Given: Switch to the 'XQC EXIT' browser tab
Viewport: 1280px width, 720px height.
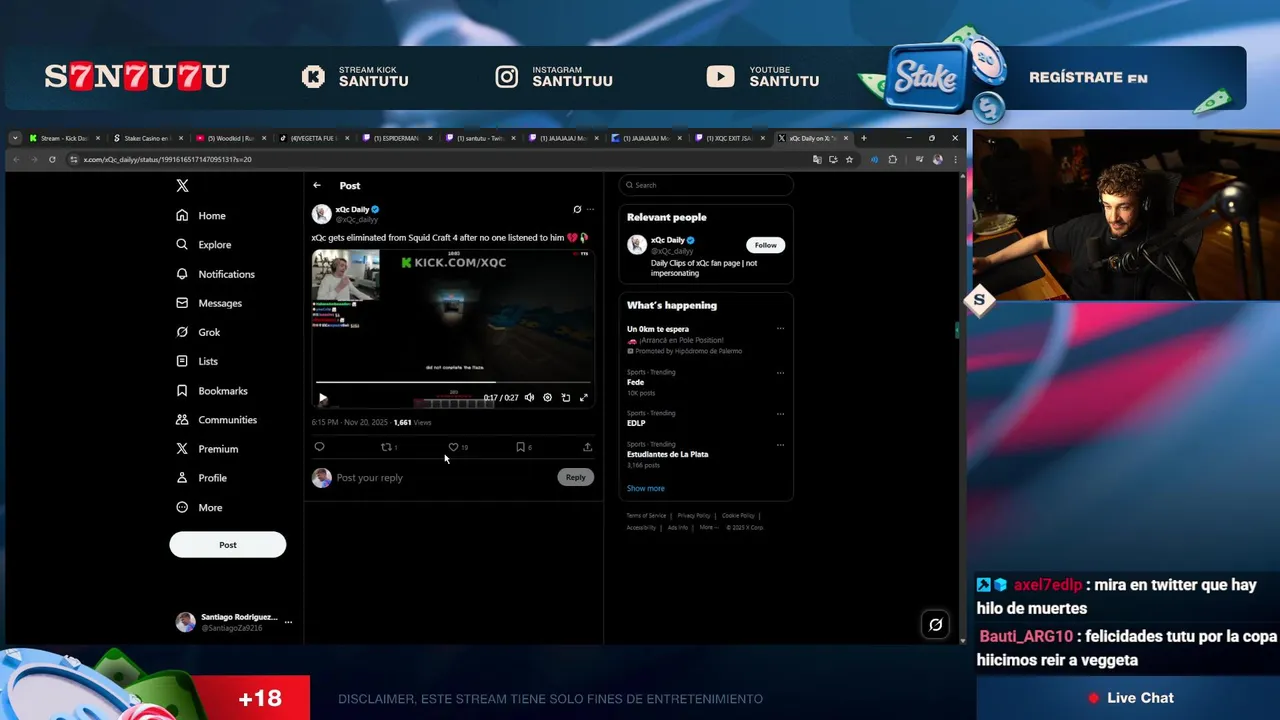Looking at the screenshot, I should coord(728,138).
